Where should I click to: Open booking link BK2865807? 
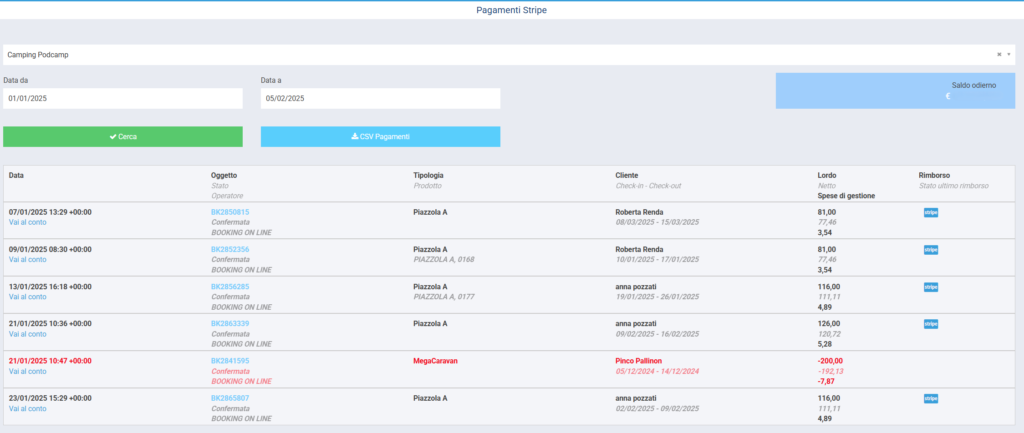tap(230, 398)
